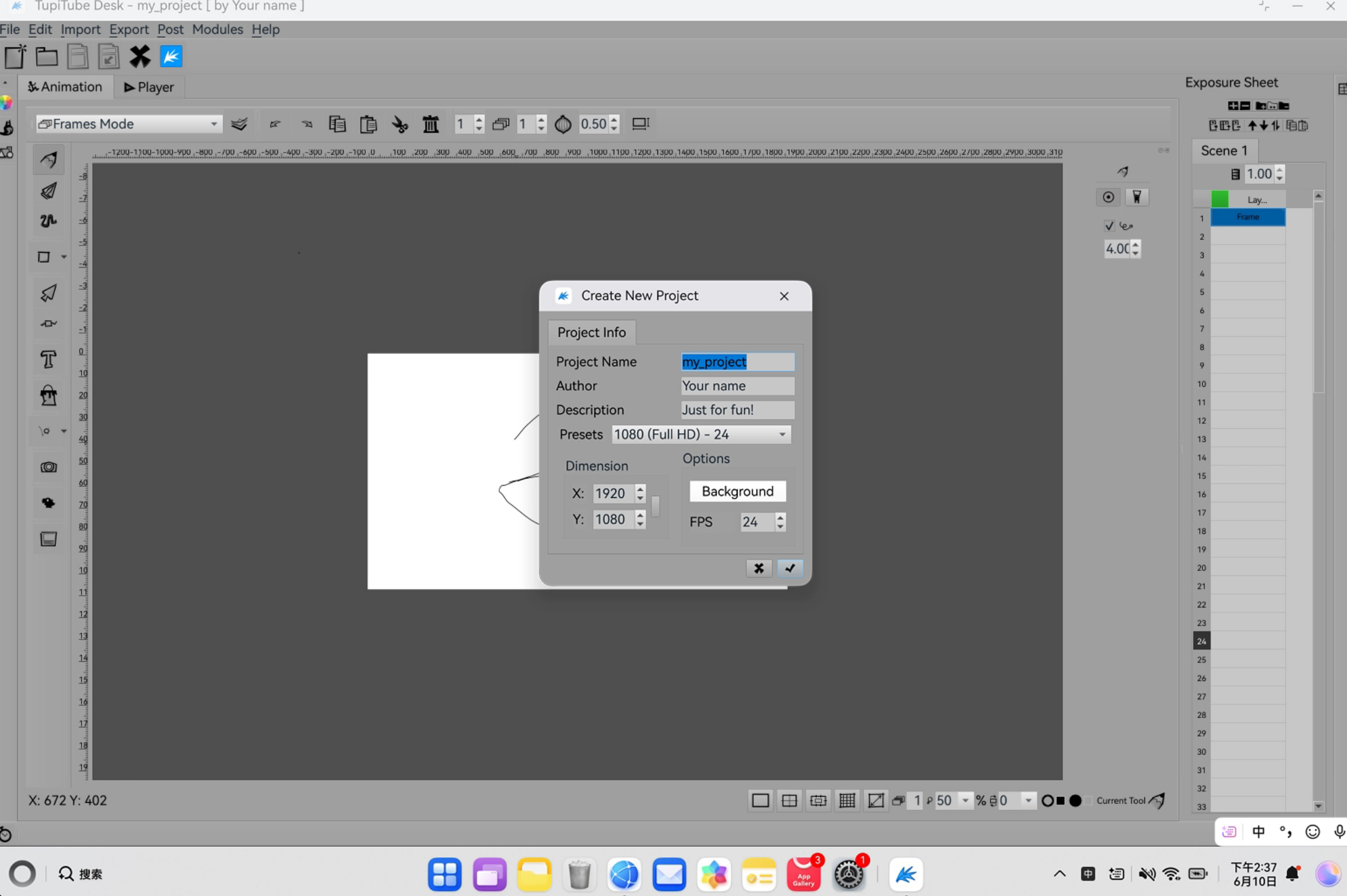The width and height of the screenshot is (1347, 896).
Task: Click the Author text field
Action: [737, 386]
